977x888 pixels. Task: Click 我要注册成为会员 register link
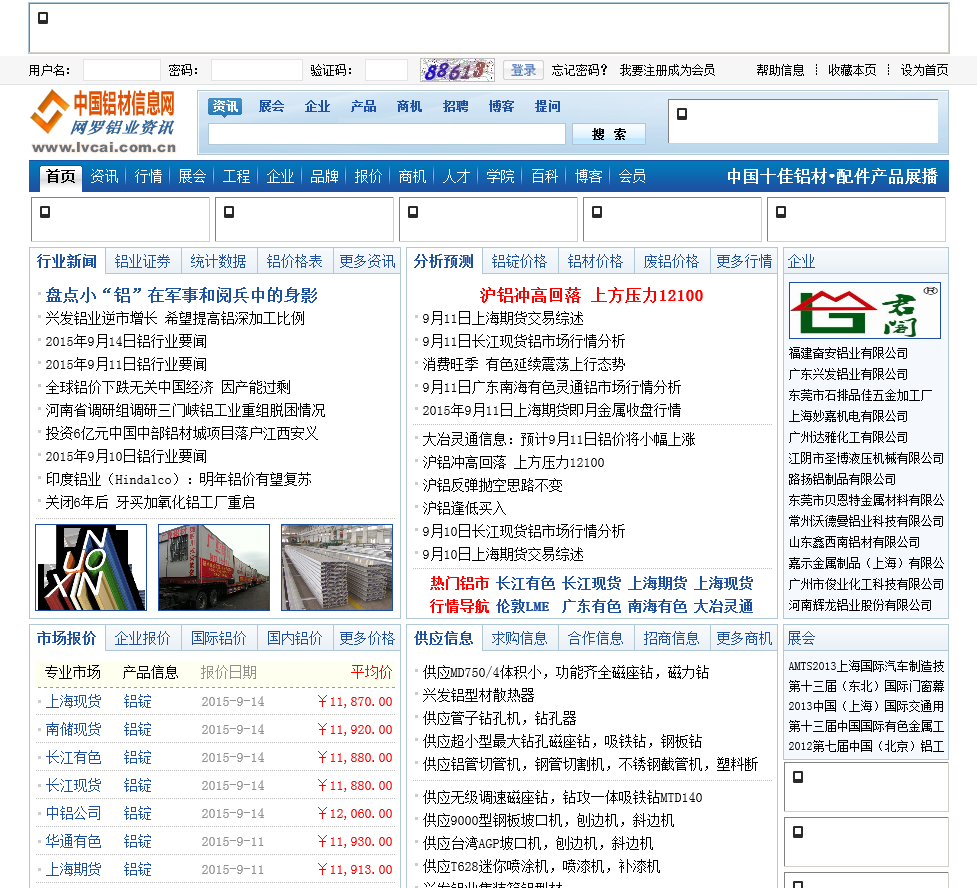click(x=667, y=70)
